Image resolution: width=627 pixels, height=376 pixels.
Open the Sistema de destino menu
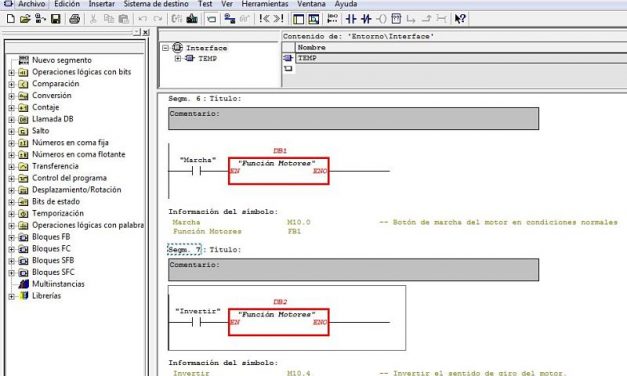click(x=156, y=4)
